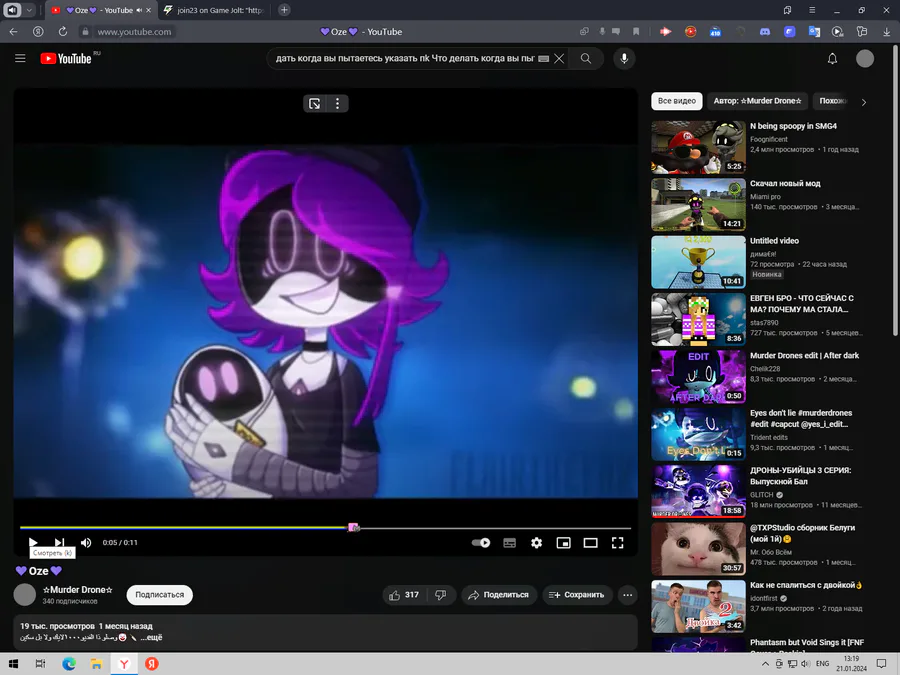Open more actions three-dot button below video
This screenshot has height=675, width=900.
(x=628, y=595)
